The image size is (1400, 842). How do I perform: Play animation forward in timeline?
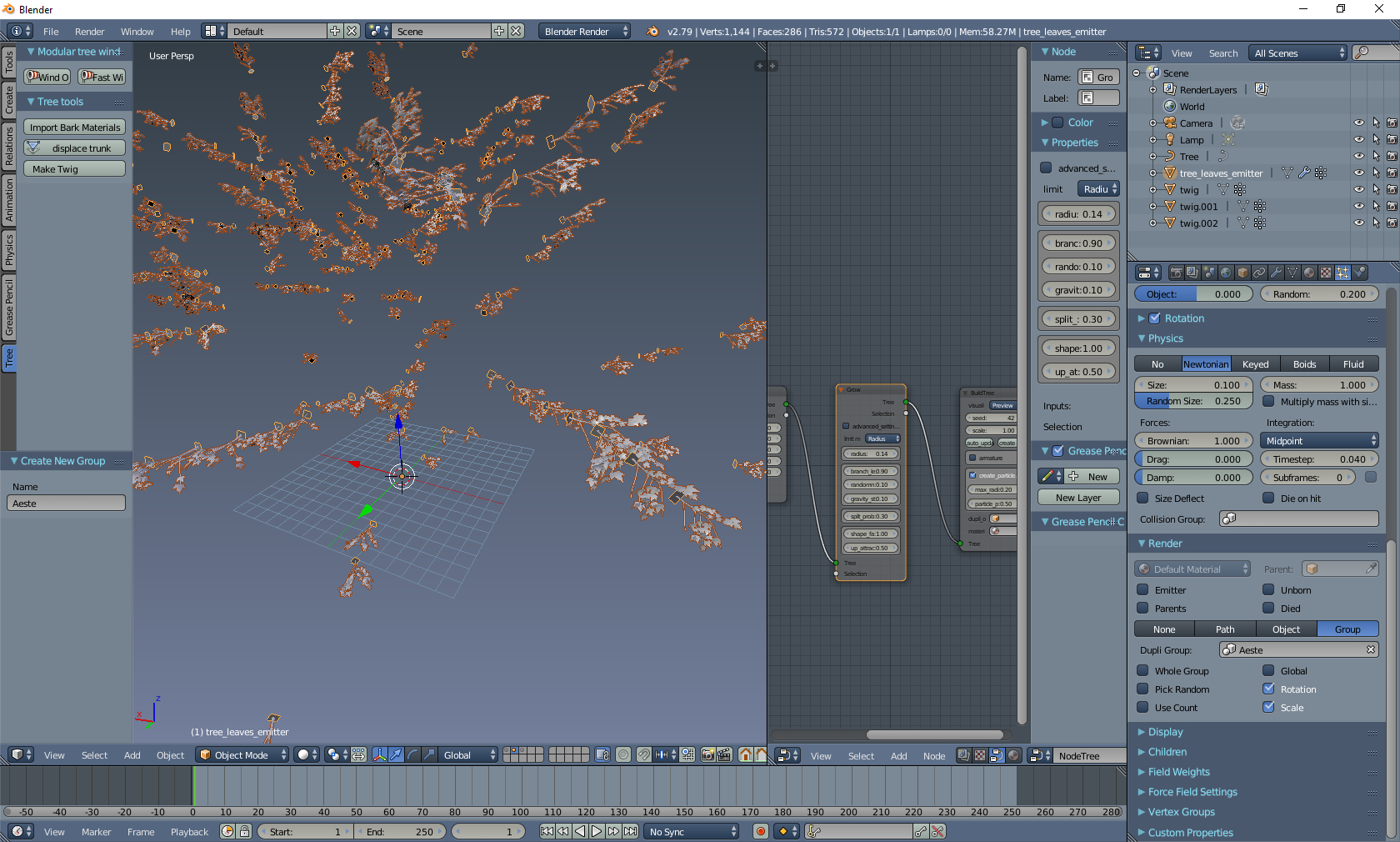(597, 831)
